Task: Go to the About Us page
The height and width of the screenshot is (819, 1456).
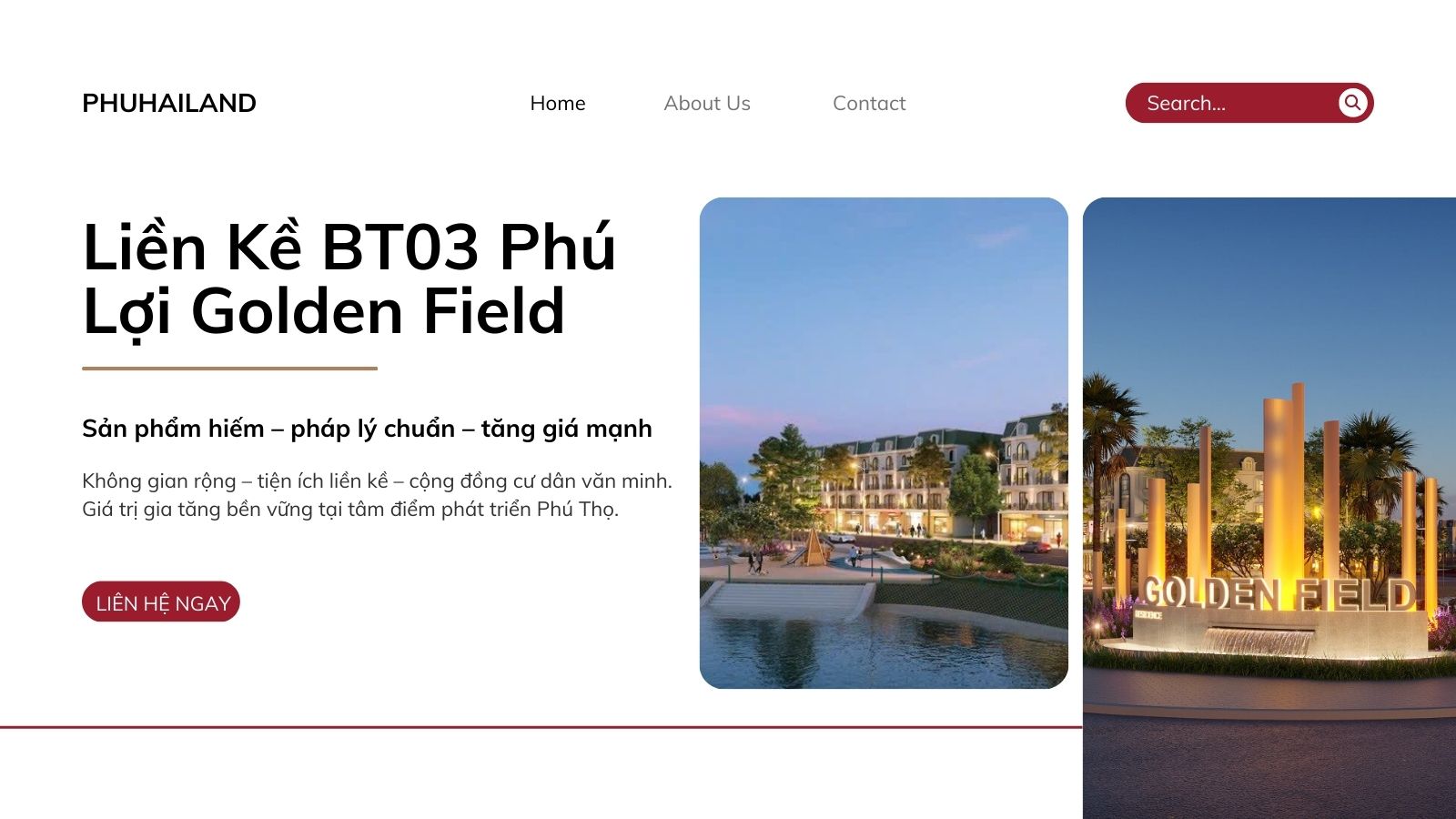Action: 707,103
